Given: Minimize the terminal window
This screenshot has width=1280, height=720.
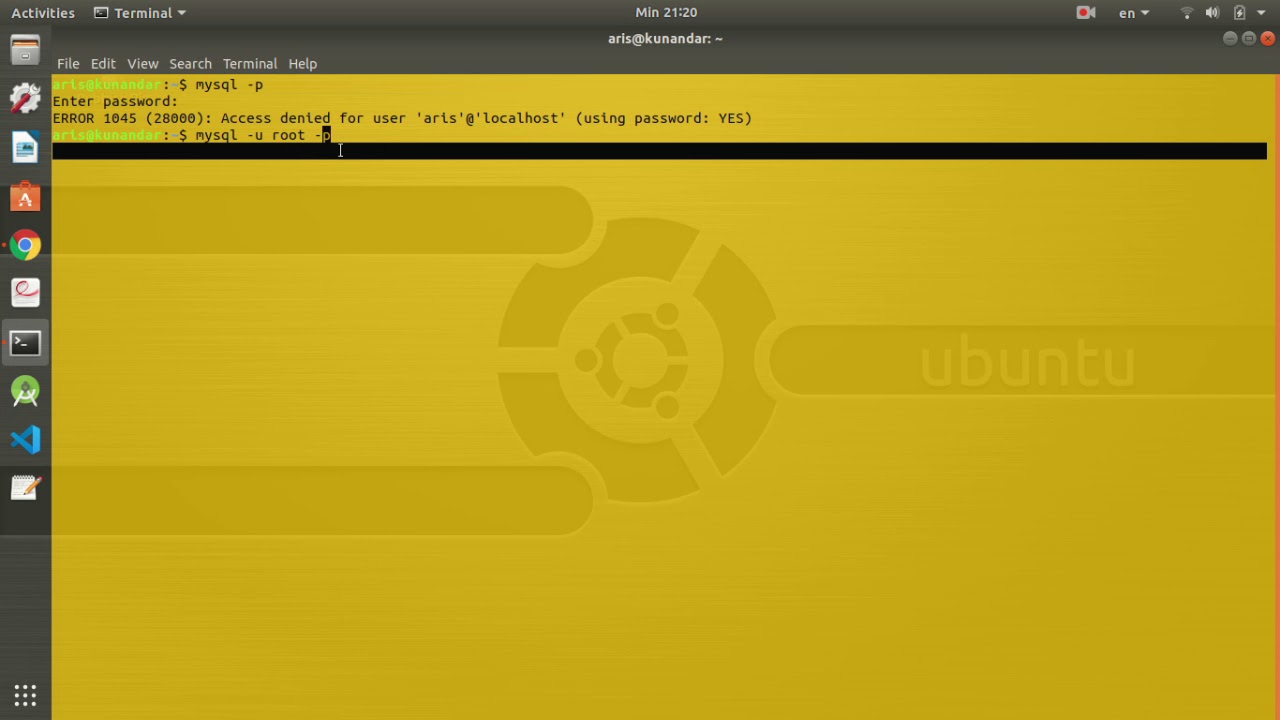Looking at the screenshot, I should coord(1230,38).
